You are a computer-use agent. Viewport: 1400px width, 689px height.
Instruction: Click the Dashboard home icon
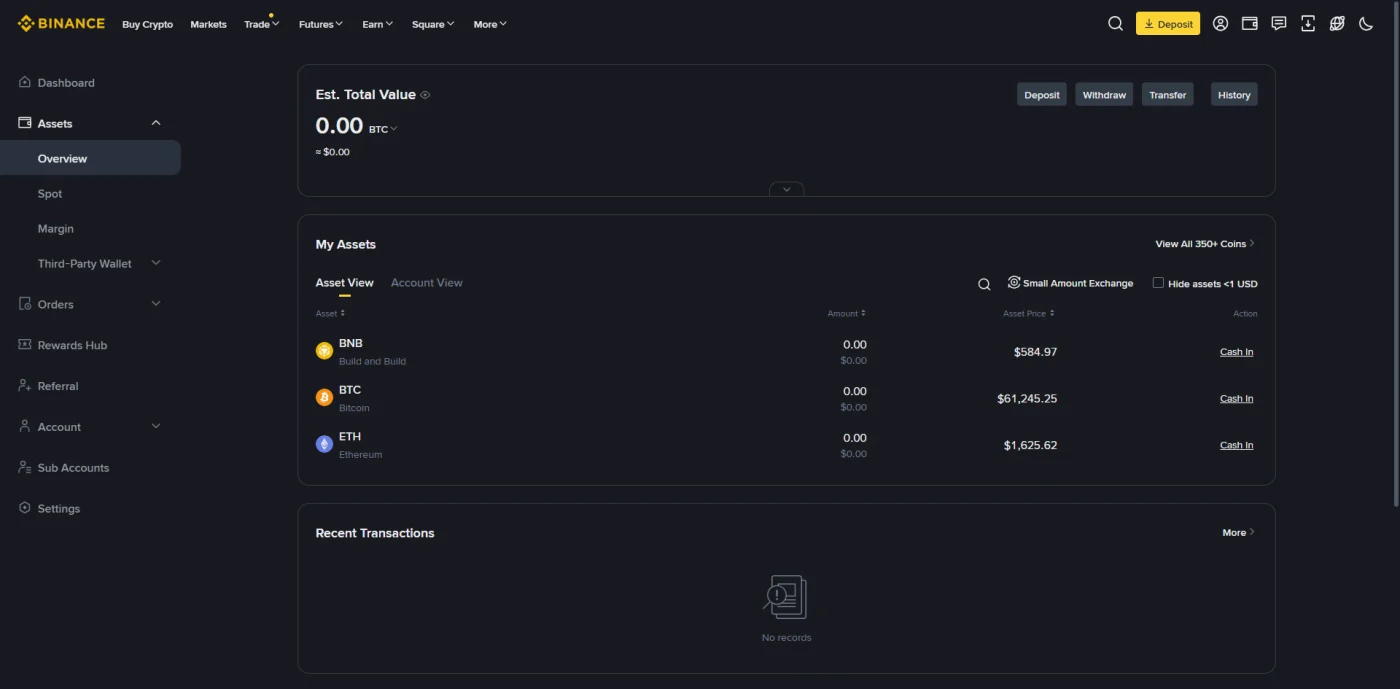[x=25, y=82]
